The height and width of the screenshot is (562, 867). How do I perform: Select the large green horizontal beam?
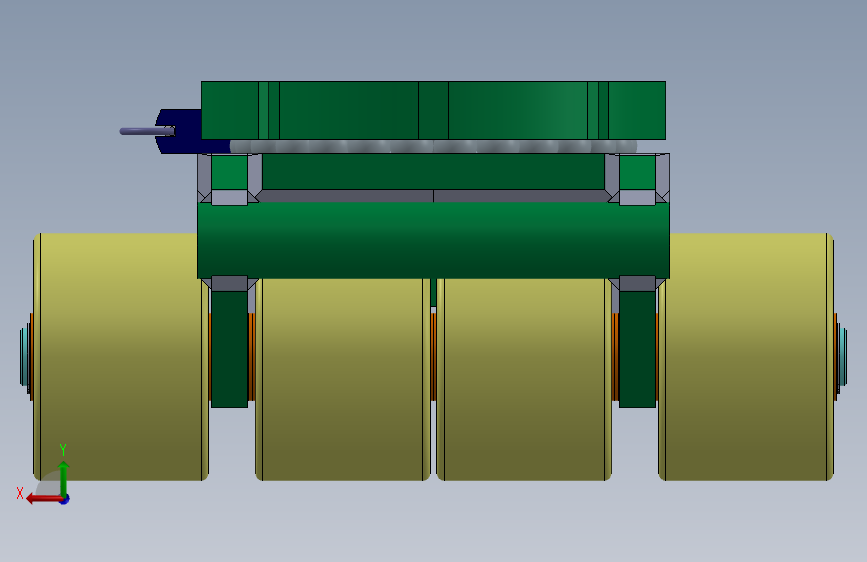(x=434, y=240)
